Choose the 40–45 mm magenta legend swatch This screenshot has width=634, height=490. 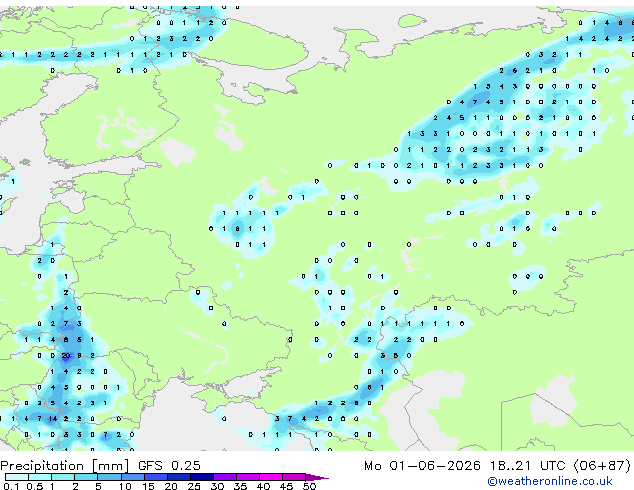pos(271,477)
